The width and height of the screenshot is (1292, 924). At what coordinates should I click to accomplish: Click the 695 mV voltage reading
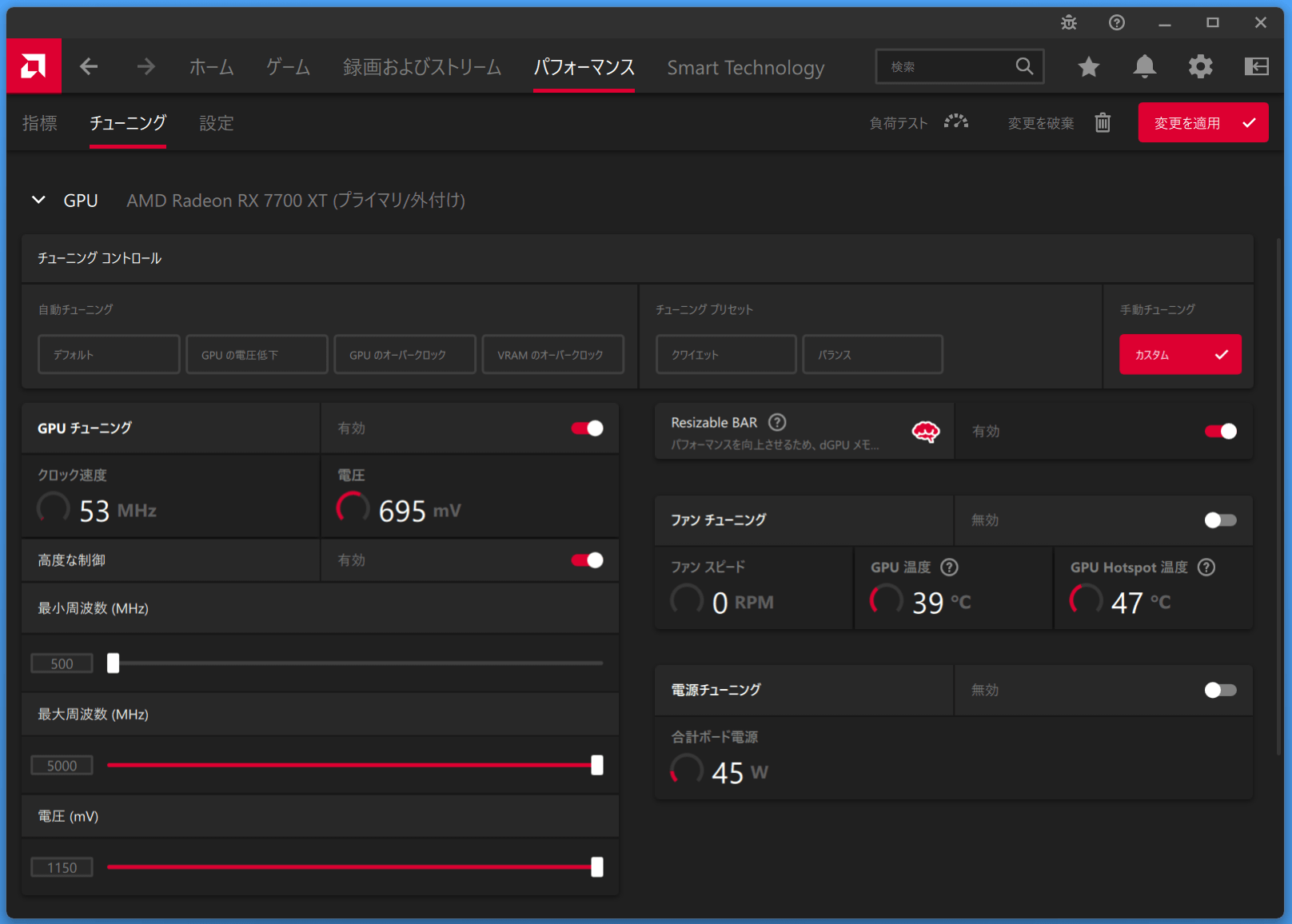click(419, 511)
